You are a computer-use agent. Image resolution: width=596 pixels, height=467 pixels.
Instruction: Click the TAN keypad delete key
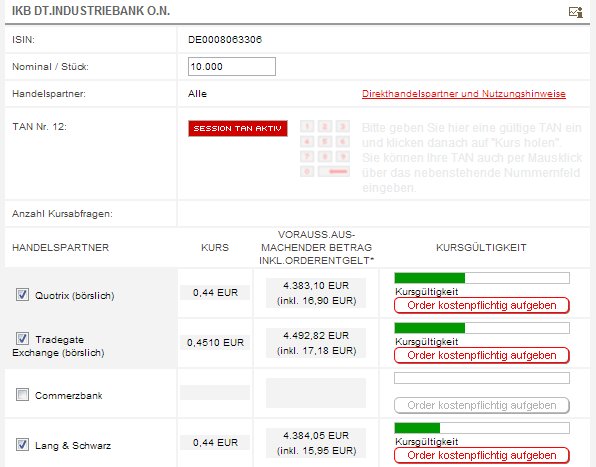[x=334, y=171]
